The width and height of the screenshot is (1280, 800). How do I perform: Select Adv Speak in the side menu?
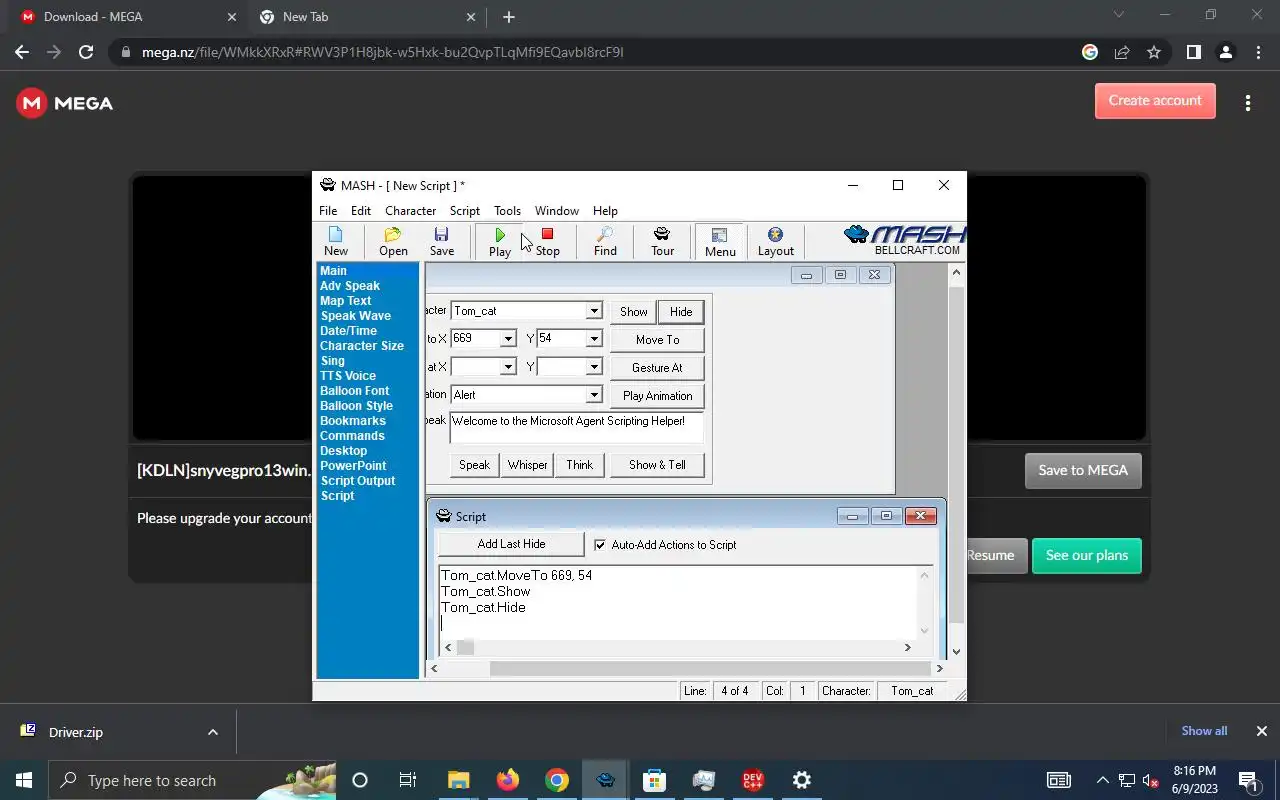[349, 286]
